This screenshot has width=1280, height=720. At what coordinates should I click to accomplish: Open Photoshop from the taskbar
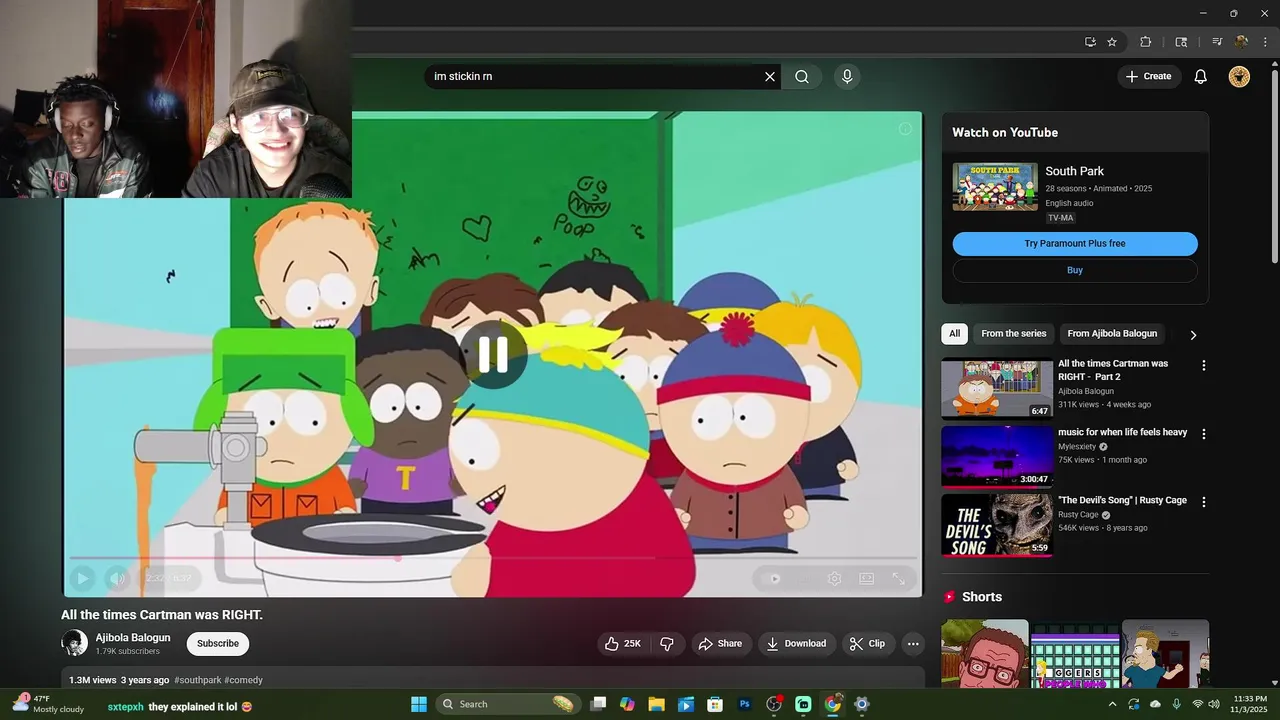(744, 704)
